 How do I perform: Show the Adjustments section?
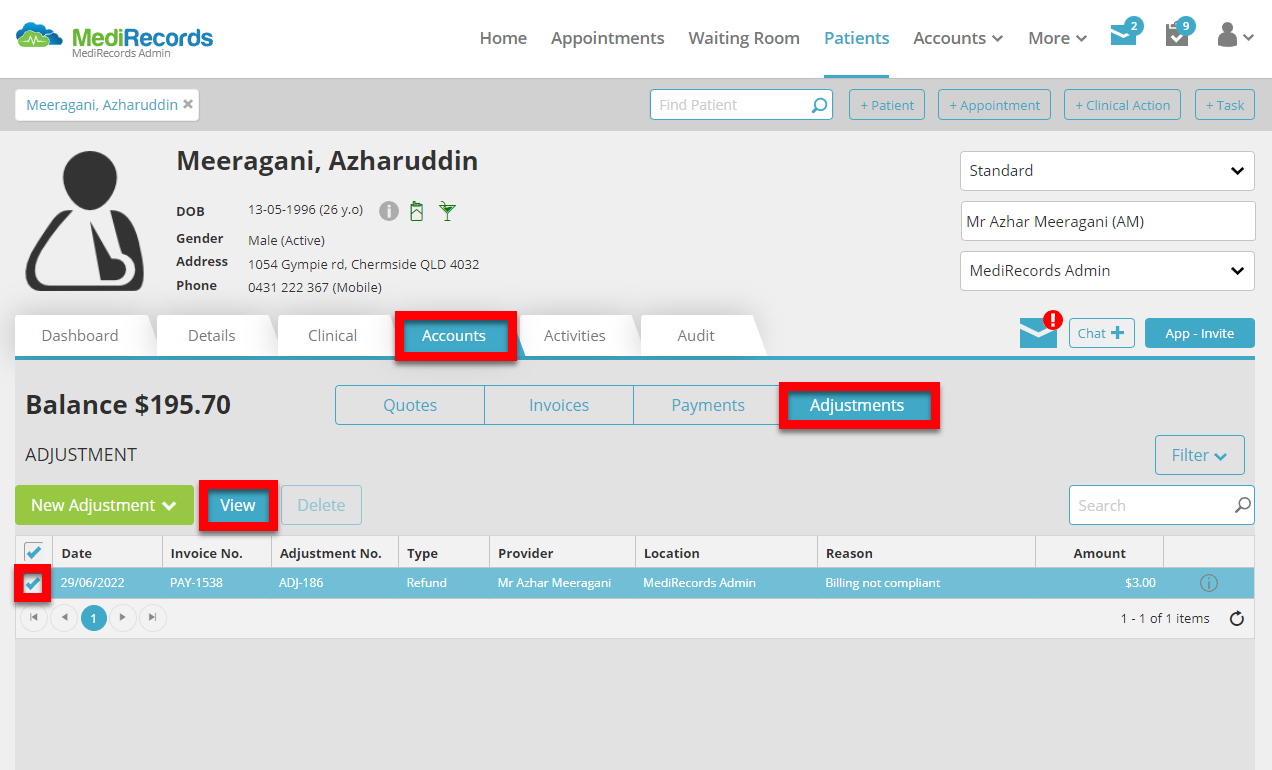tap(857, 405)
